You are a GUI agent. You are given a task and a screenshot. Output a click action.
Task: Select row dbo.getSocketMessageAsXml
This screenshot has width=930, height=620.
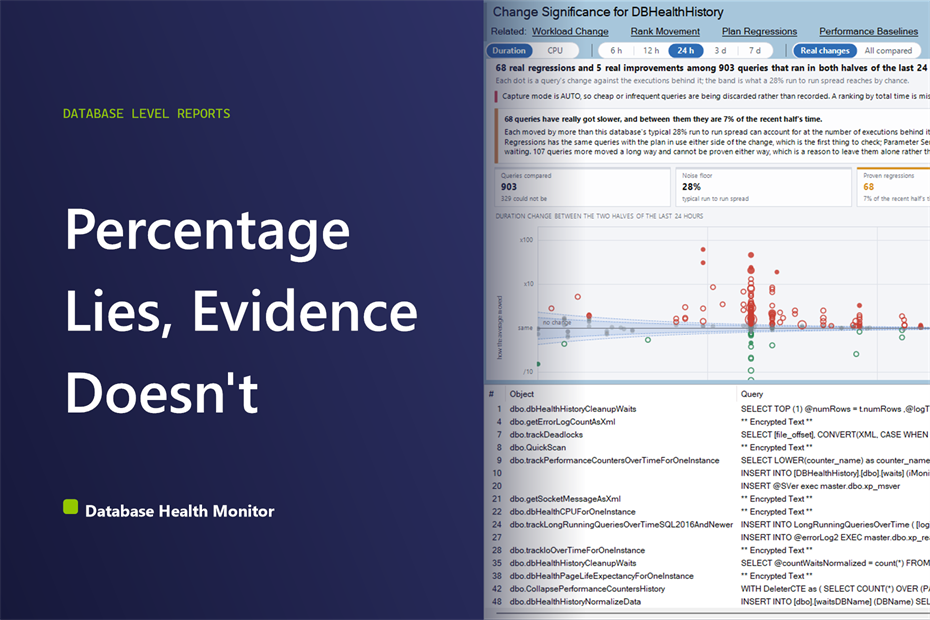[x=708, y=499]
